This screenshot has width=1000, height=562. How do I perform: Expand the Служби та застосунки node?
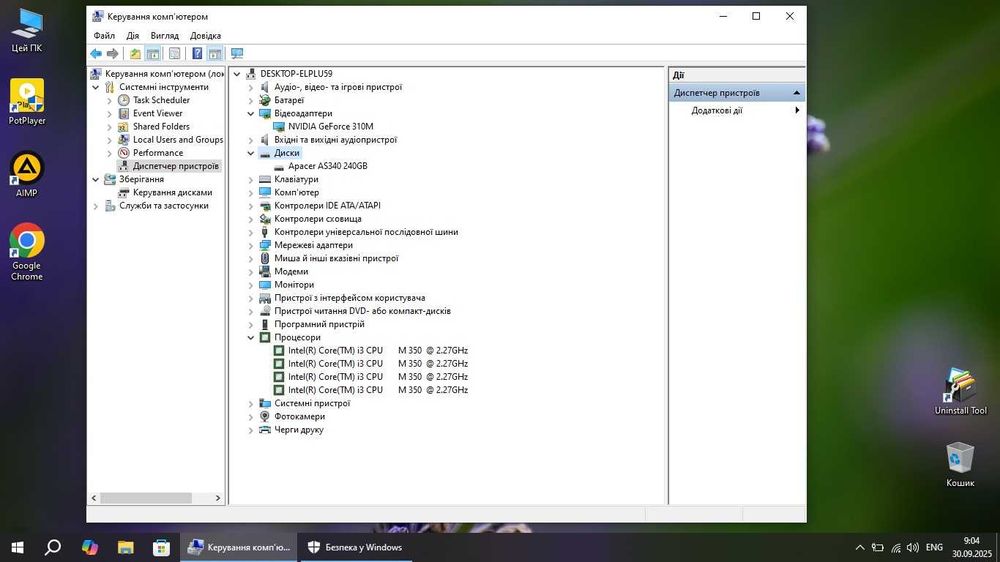[x=96, y=206]
